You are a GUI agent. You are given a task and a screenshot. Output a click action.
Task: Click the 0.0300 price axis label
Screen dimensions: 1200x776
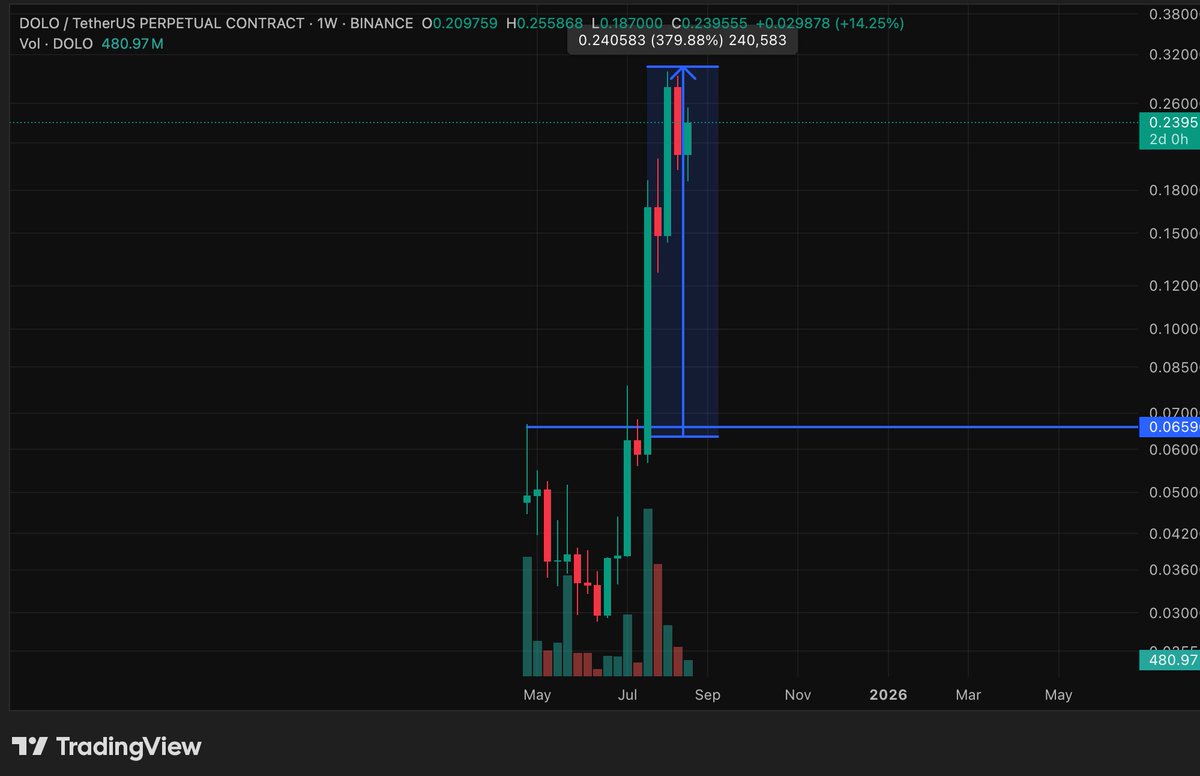pos(1173,613)
